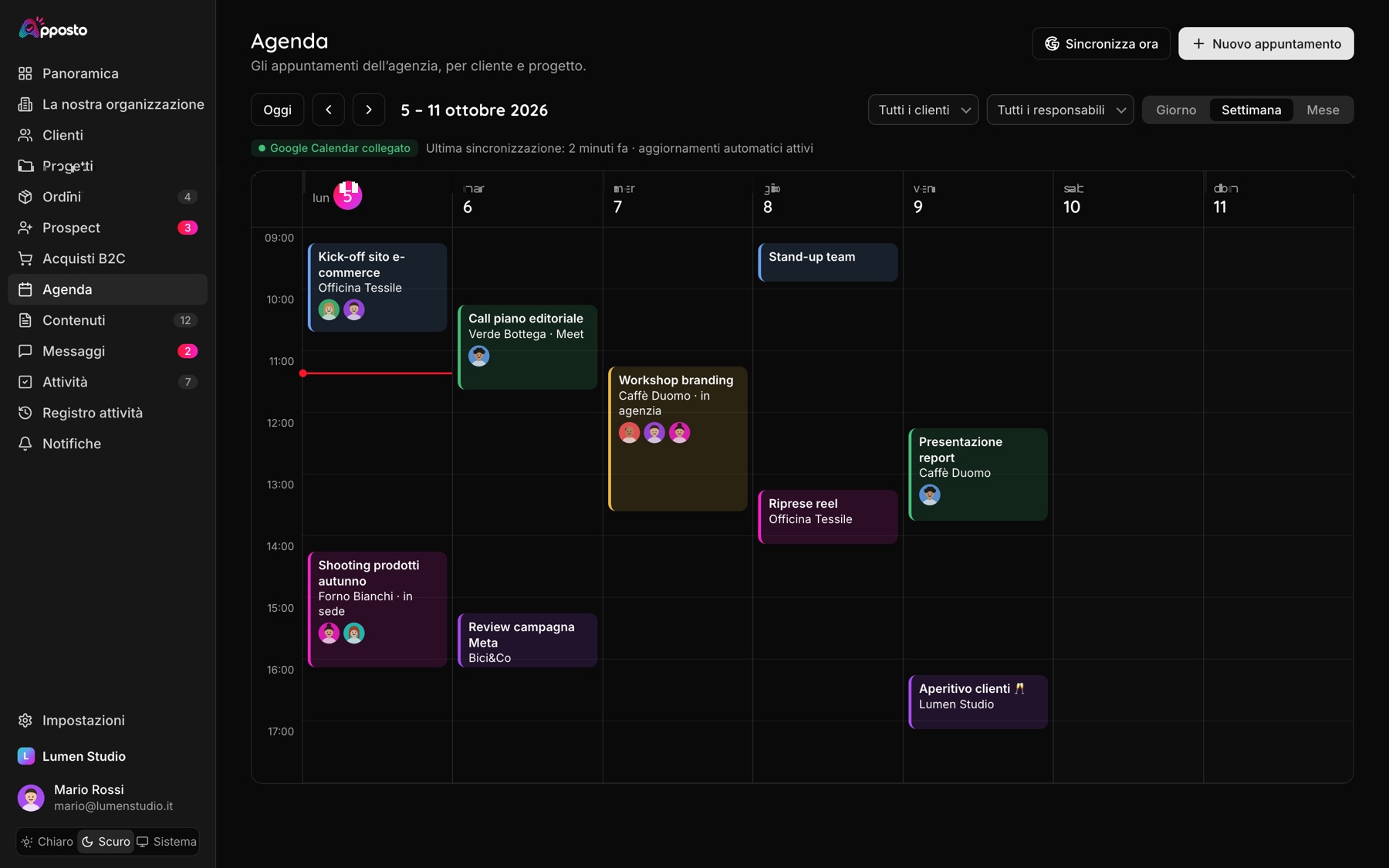
Task: Click the 17:00 time label
Action: click(x=281, y=731)
